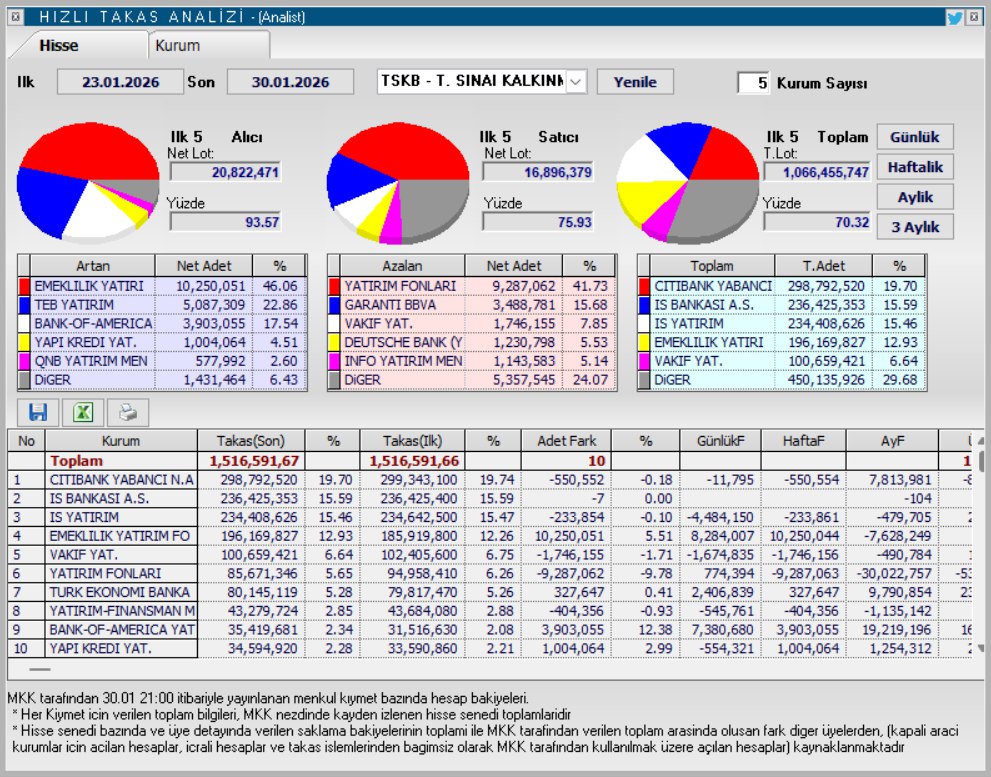Click magenta swatch beside VAKIF YAT. in Toplam
This screenshot has width=991, height=777.
coord(644,361)
